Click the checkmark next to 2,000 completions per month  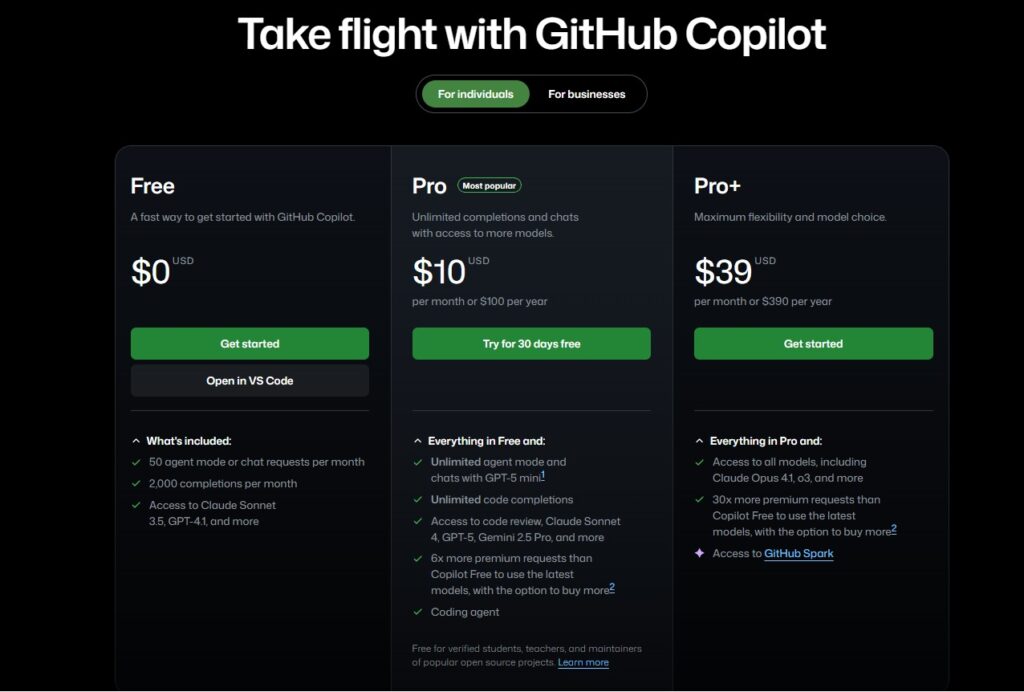pyautogui.click(x=136, y=484)
